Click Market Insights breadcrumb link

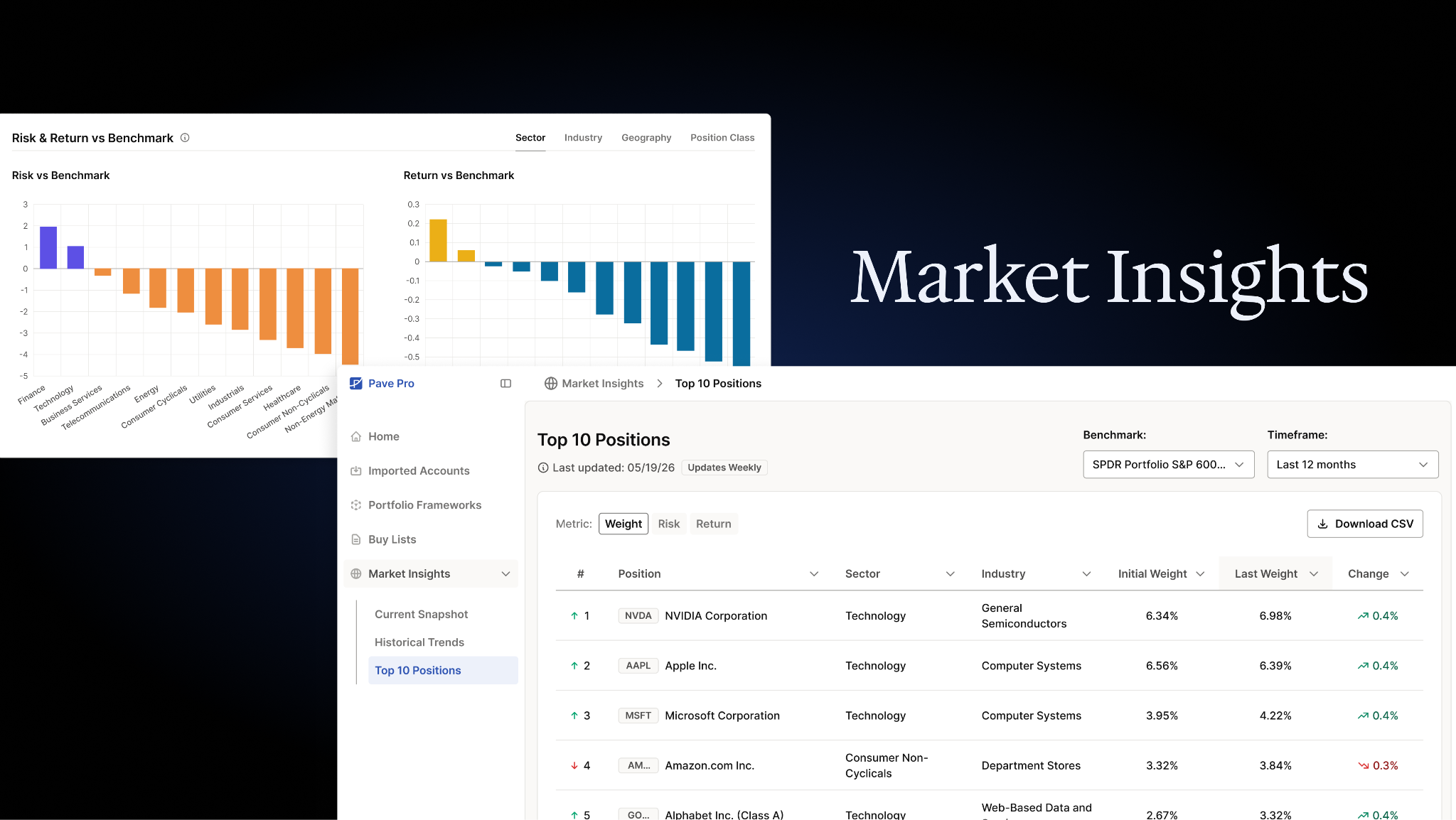(602, 383)
